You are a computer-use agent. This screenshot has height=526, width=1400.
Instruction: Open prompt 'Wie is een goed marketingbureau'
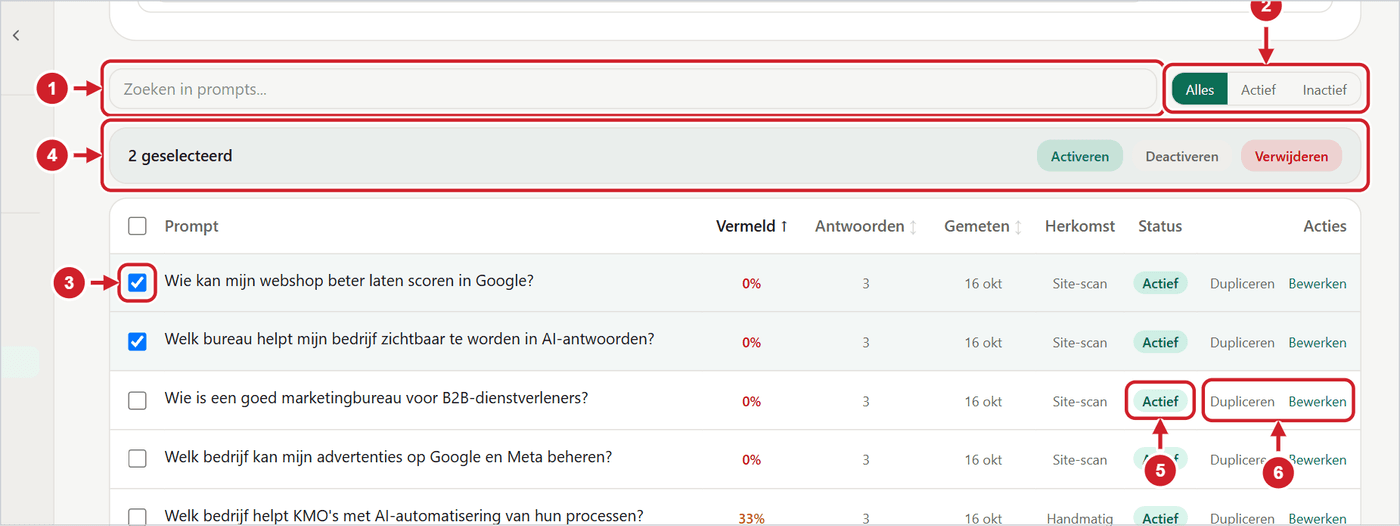(376, 398)
